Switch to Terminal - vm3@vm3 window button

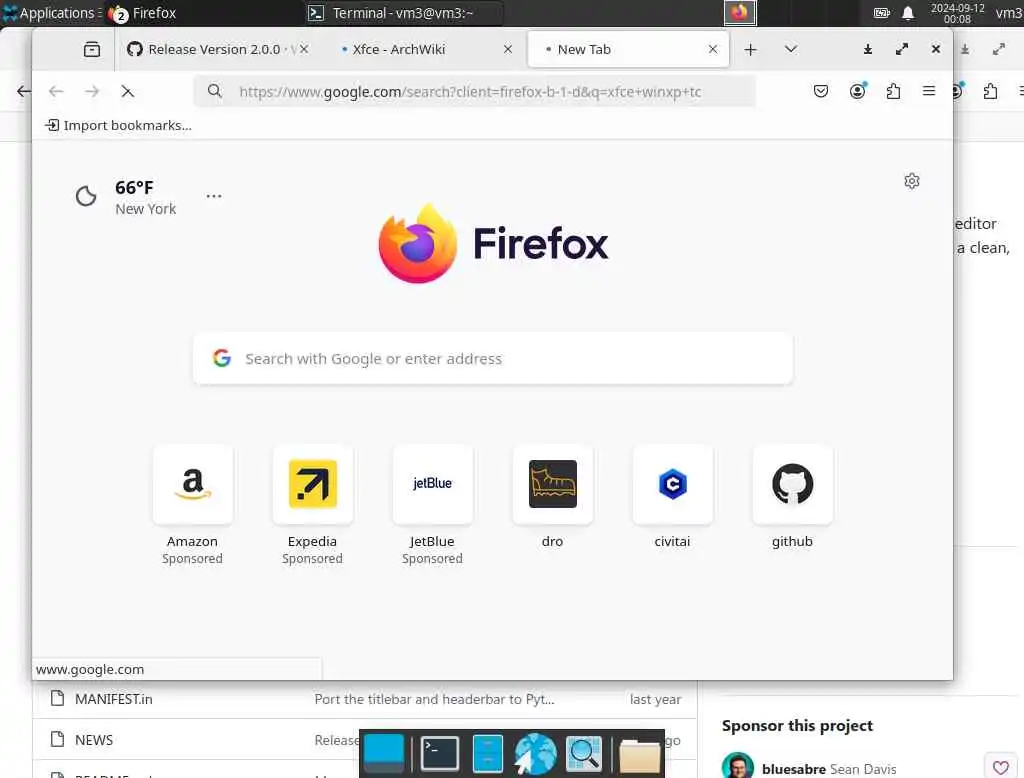pos(403,13)
